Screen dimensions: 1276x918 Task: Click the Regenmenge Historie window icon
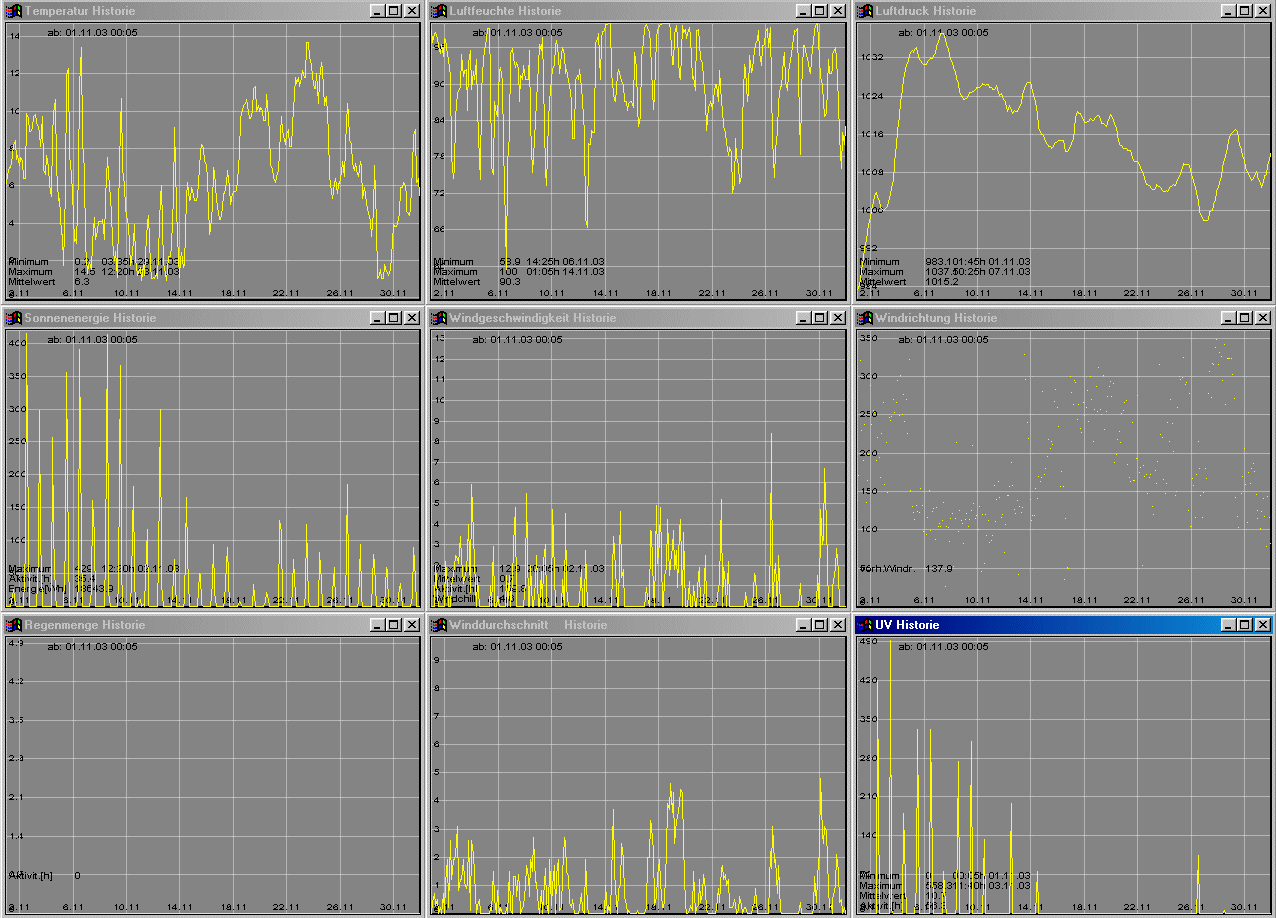(14, 625)
